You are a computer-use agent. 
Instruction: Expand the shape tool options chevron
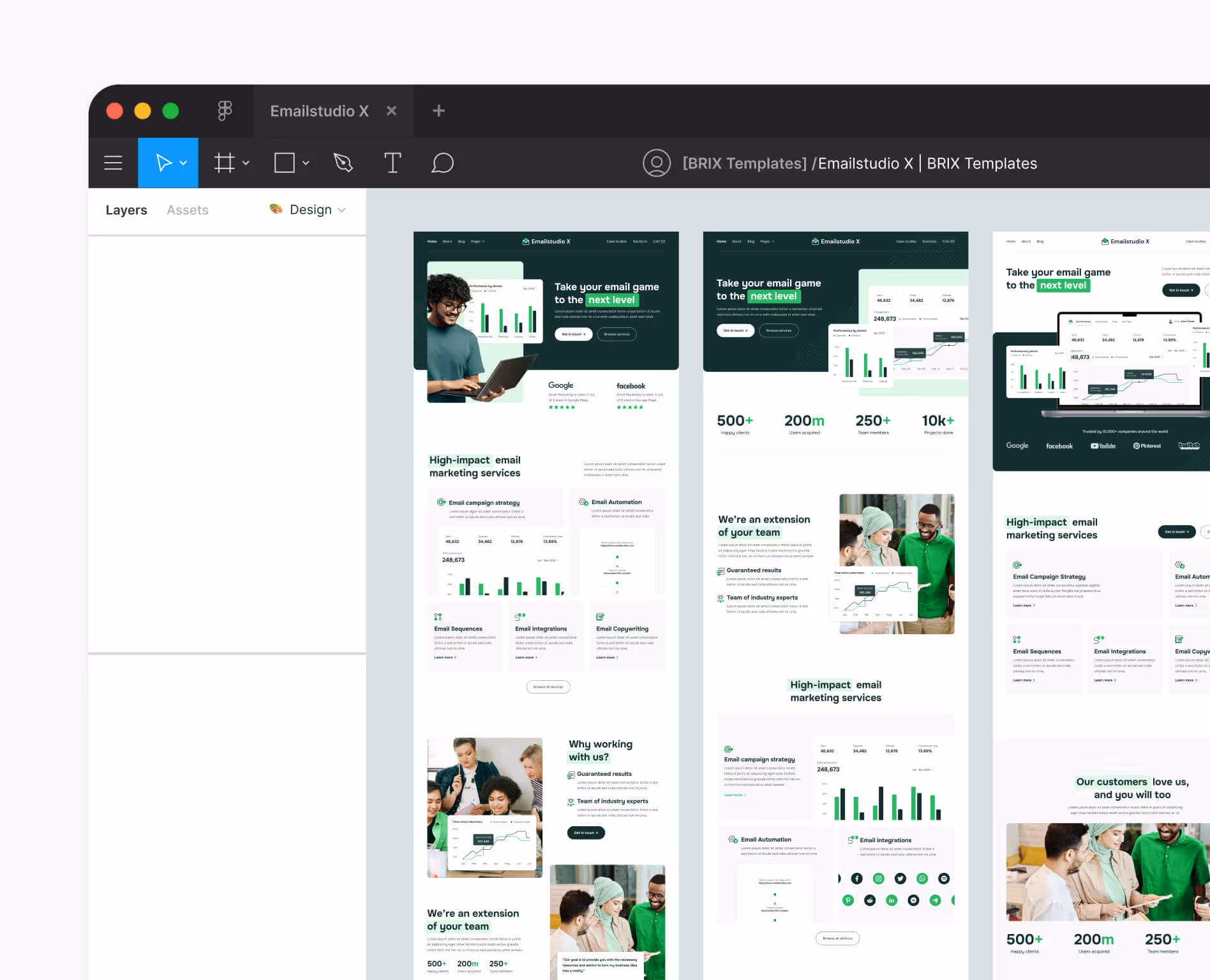coord(306,163)
